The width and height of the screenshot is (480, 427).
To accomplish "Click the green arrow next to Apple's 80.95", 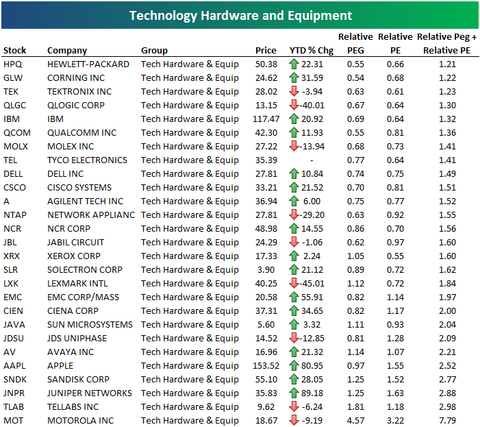I will pyautogui.click(x=294, y=366).
